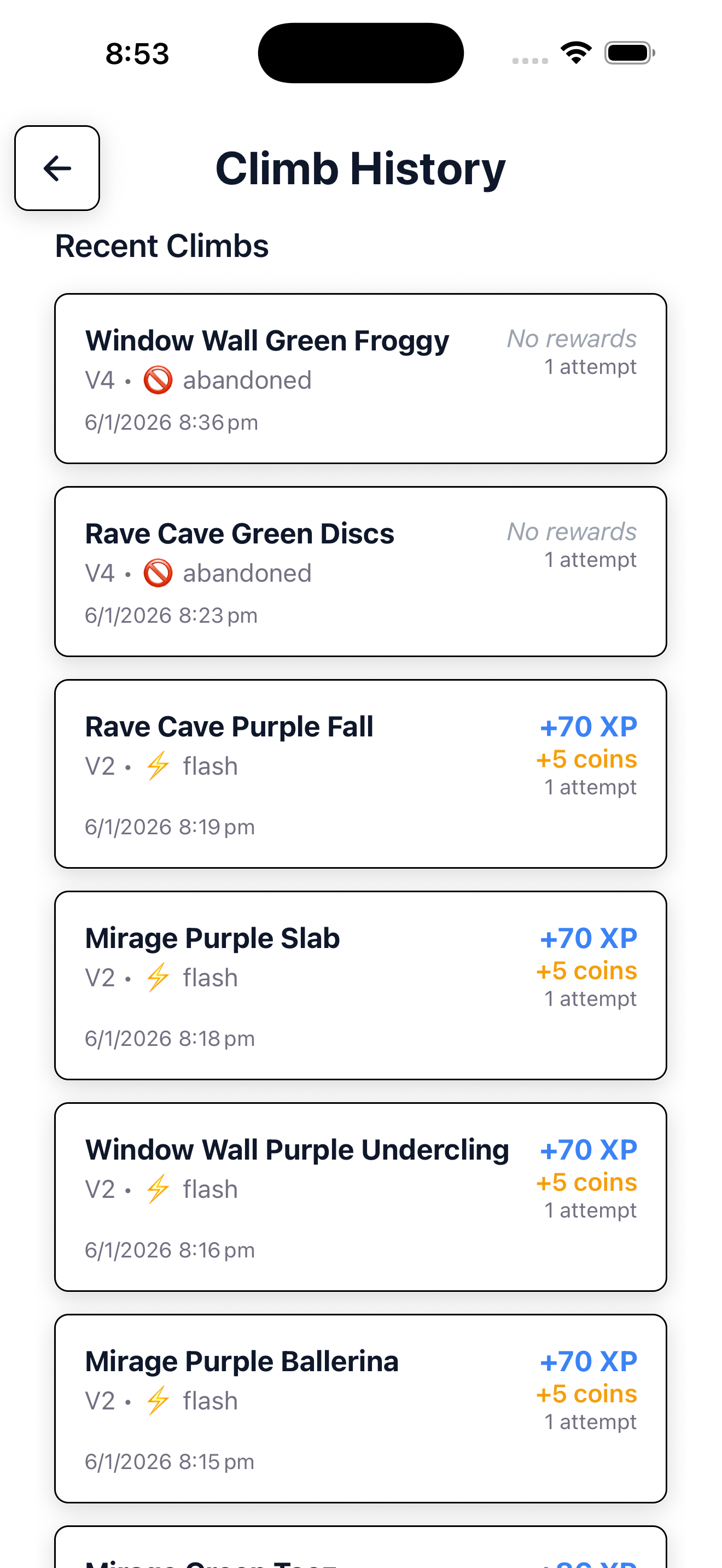The height and width of the screenshot is (1568, 722).
Task: Tap flash bolt on Window Wall Purple Undercling
Action: pyautogui.click(x=158, y=1189)
